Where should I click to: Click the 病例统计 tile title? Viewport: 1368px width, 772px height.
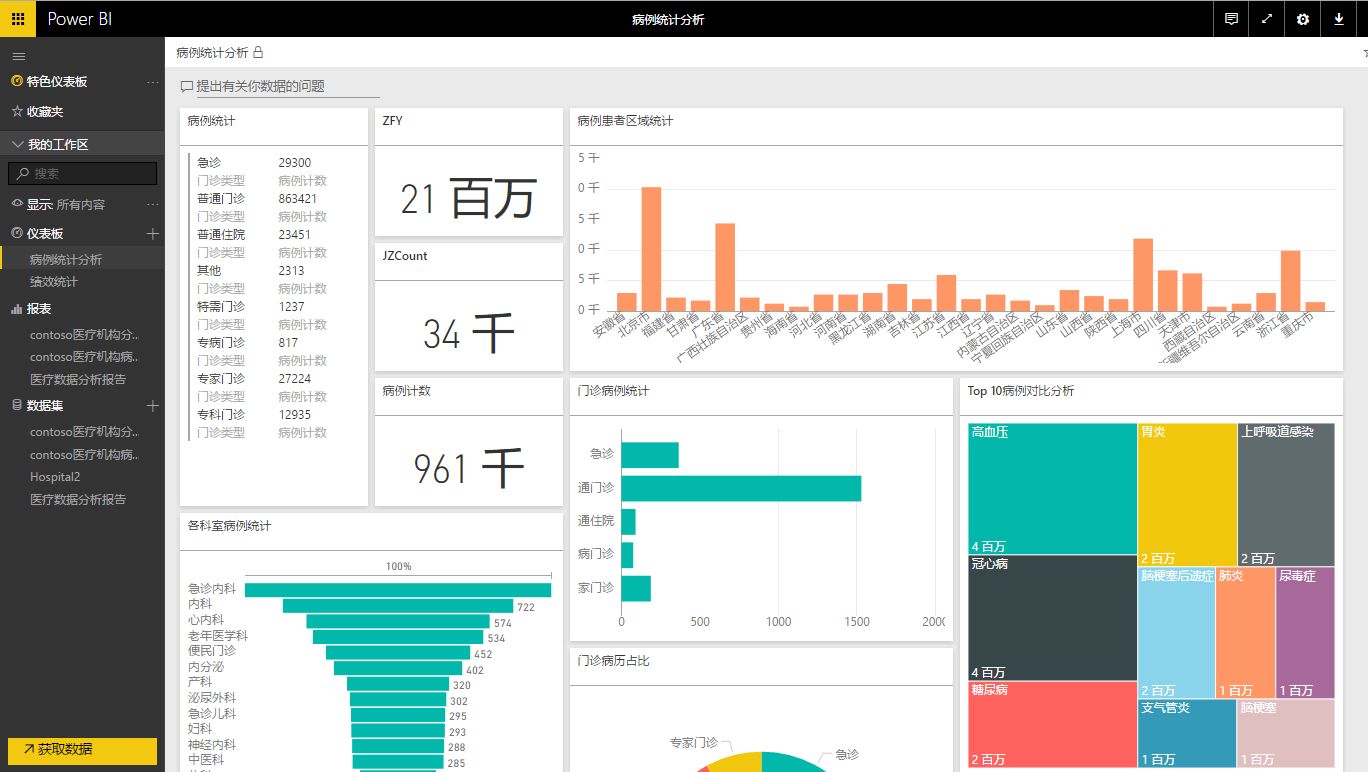[211, 121]
